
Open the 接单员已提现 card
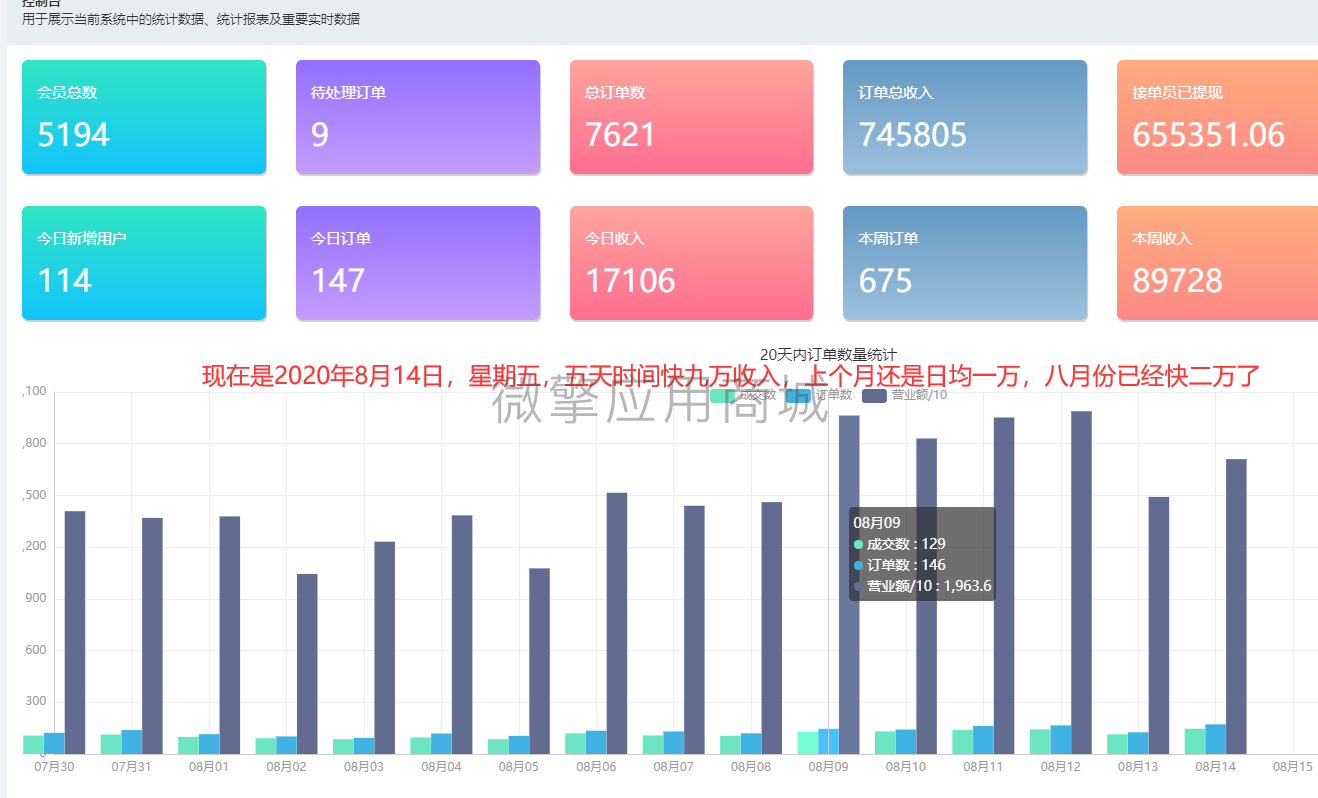(1217, 117)
